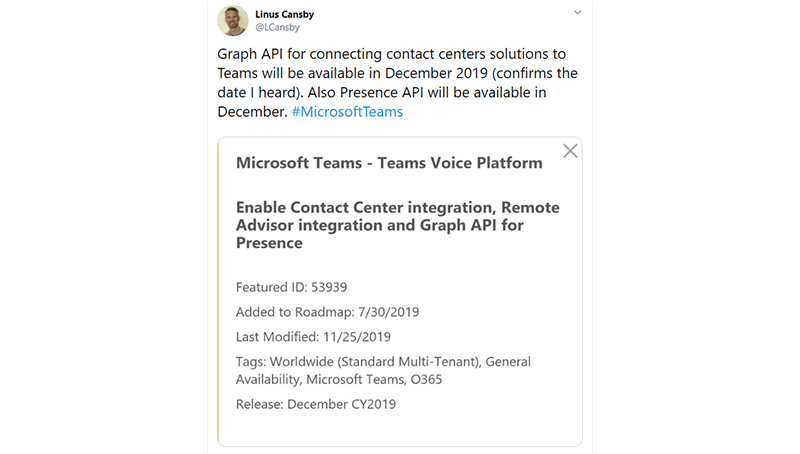Click the Last Modified 11/25/2019 line
The image size is (800, 454).
point(313,337)
